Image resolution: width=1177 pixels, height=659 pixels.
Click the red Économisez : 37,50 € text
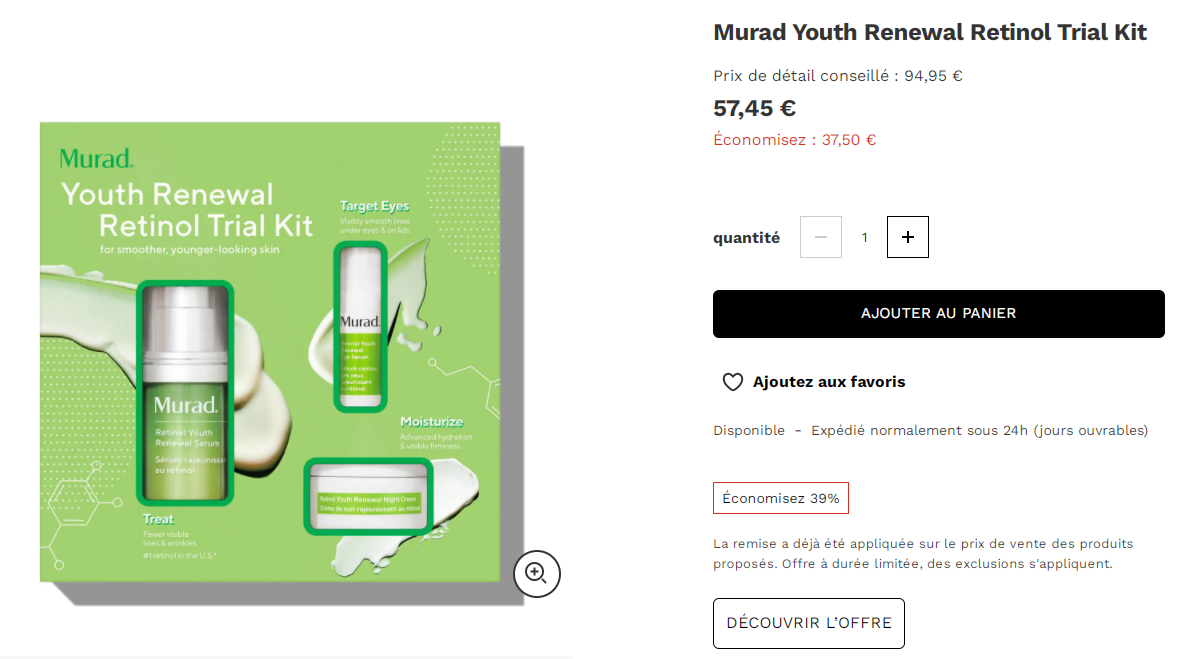point(794,140)
